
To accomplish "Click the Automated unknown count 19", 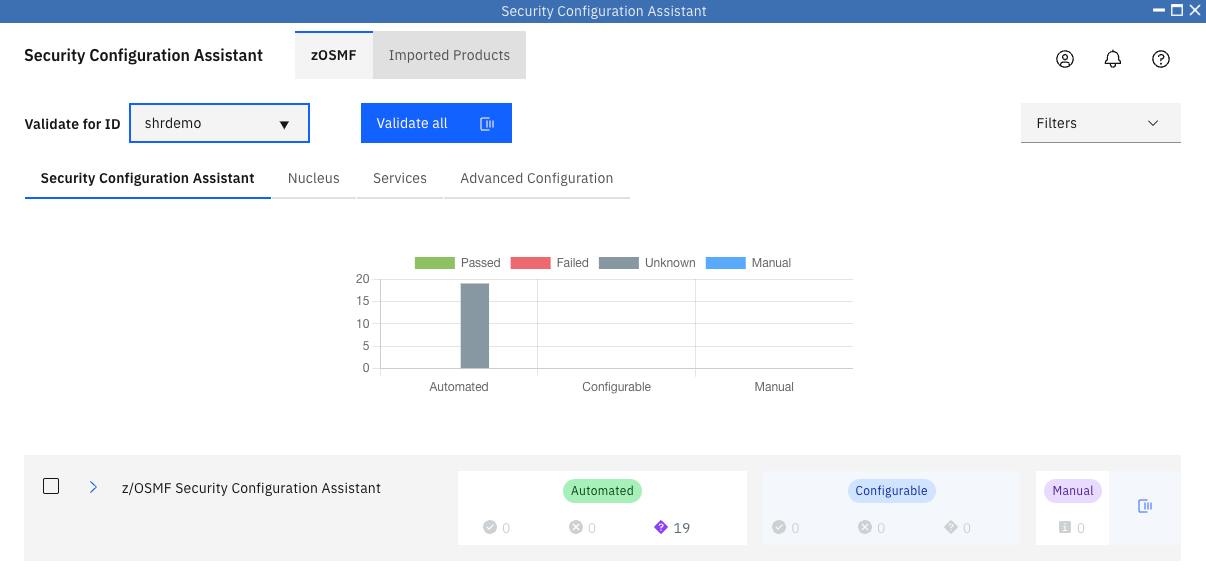I will [672, 528].
